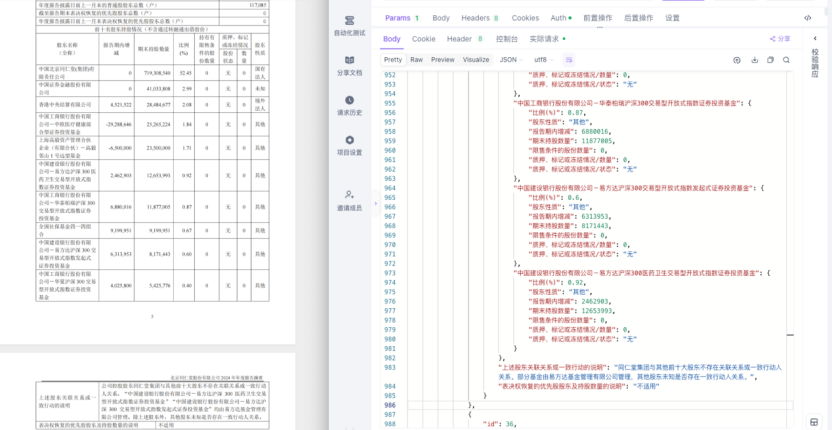Screen dimensions: 832x430
Task: Open the 控制台 response tab
Action: pos(507,39)
